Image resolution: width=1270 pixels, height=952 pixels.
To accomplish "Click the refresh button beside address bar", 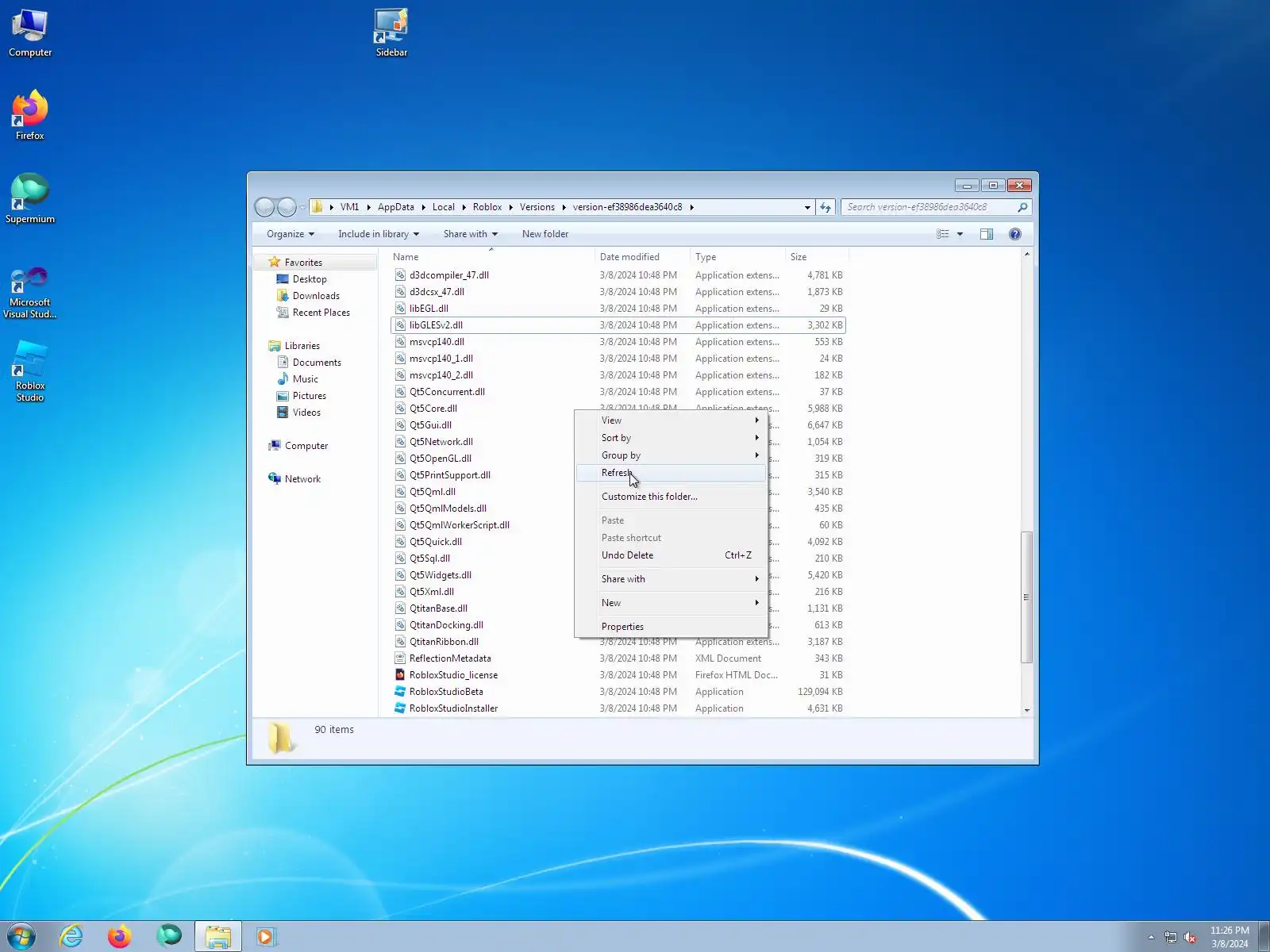I will tap(825, 207).
